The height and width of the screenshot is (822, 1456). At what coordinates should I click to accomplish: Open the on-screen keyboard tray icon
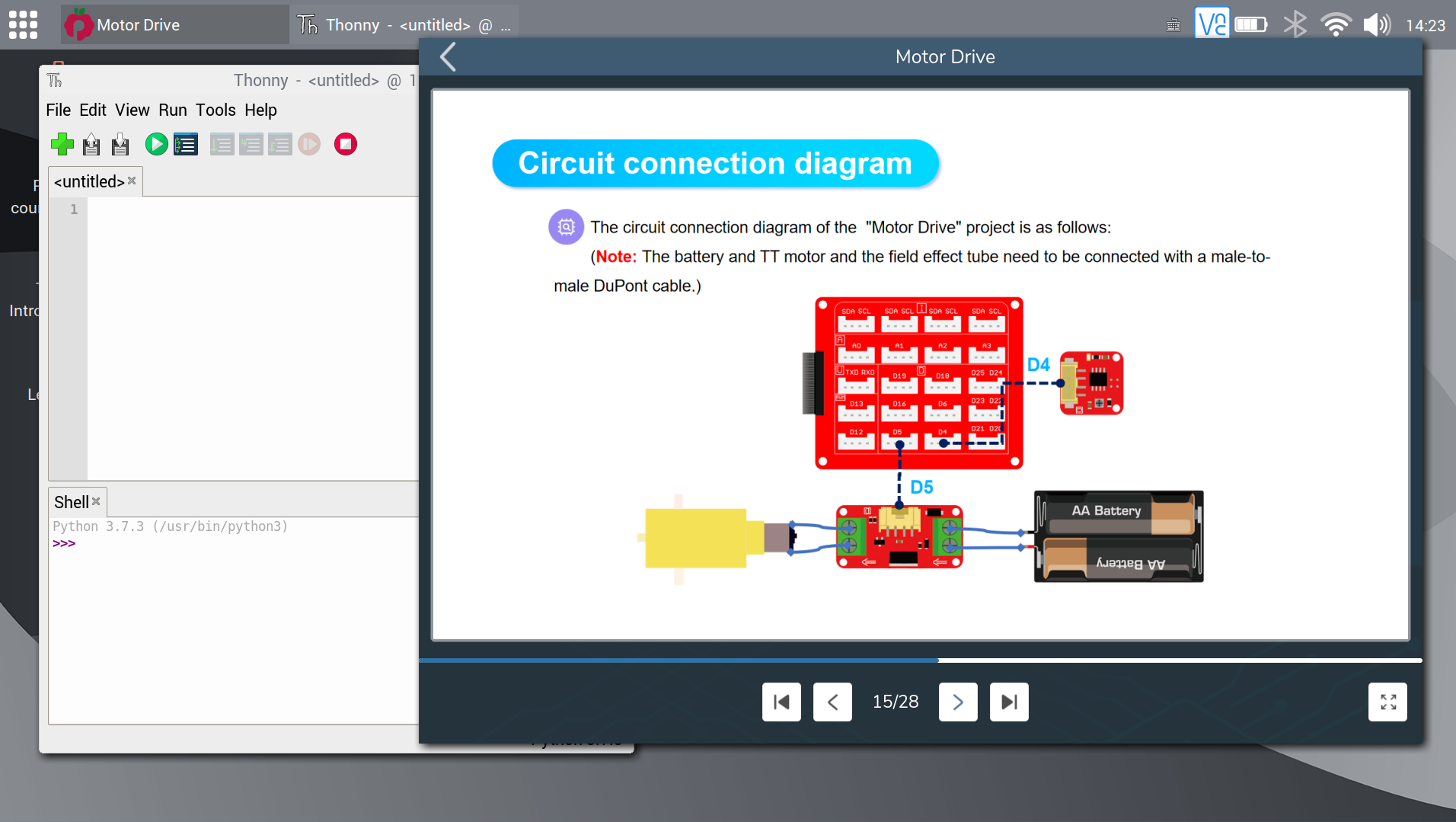[x=1173, y=25]
